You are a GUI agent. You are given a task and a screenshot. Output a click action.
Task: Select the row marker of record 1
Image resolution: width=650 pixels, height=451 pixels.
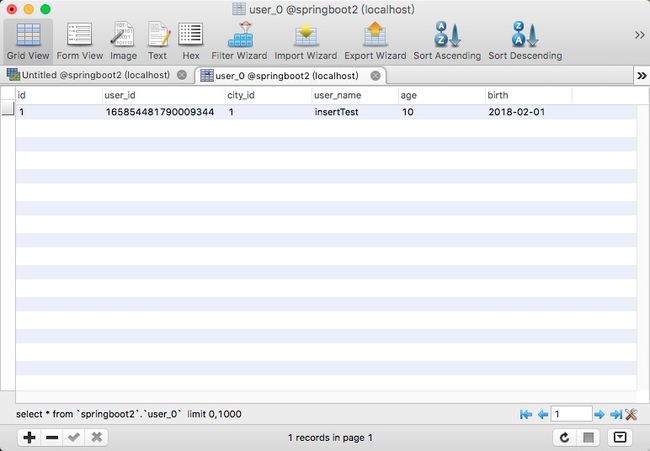tap(7, 109)
